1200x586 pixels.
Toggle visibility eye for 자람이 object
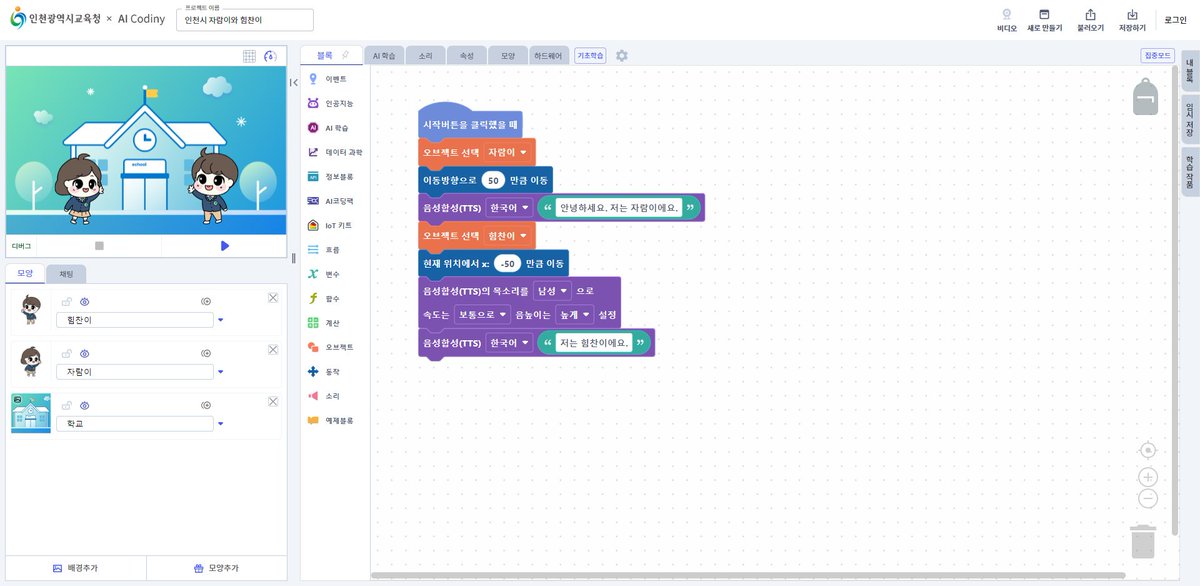[85, 352]
